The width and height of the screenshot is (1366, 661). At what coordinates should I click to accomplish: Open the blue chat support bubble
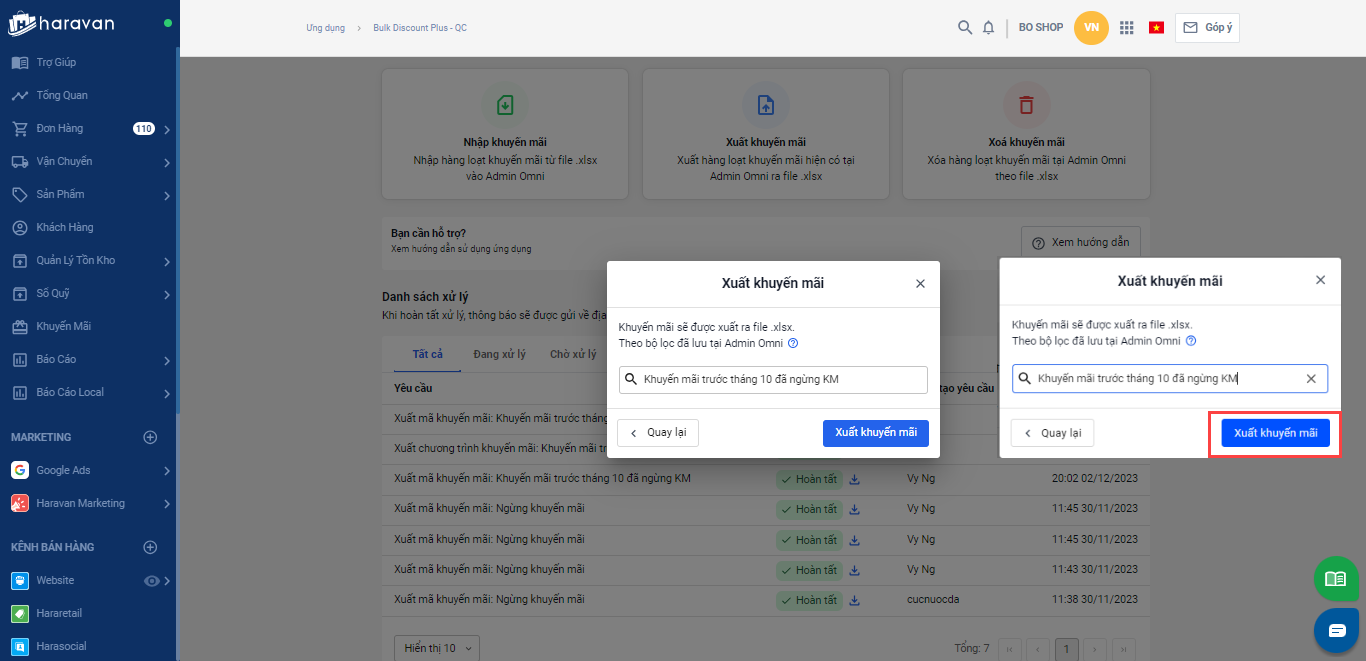pos(1336,630)
